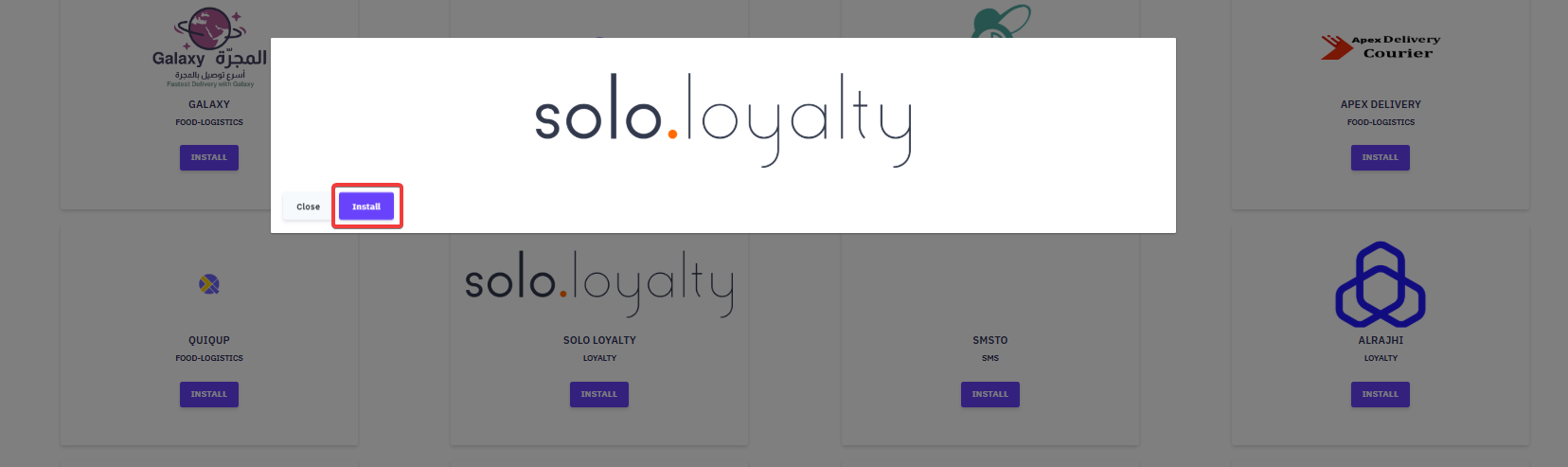Close the solo.loyalty dialog
Viewport: 1568px width, 467px height.
click(x=308, y=207)
